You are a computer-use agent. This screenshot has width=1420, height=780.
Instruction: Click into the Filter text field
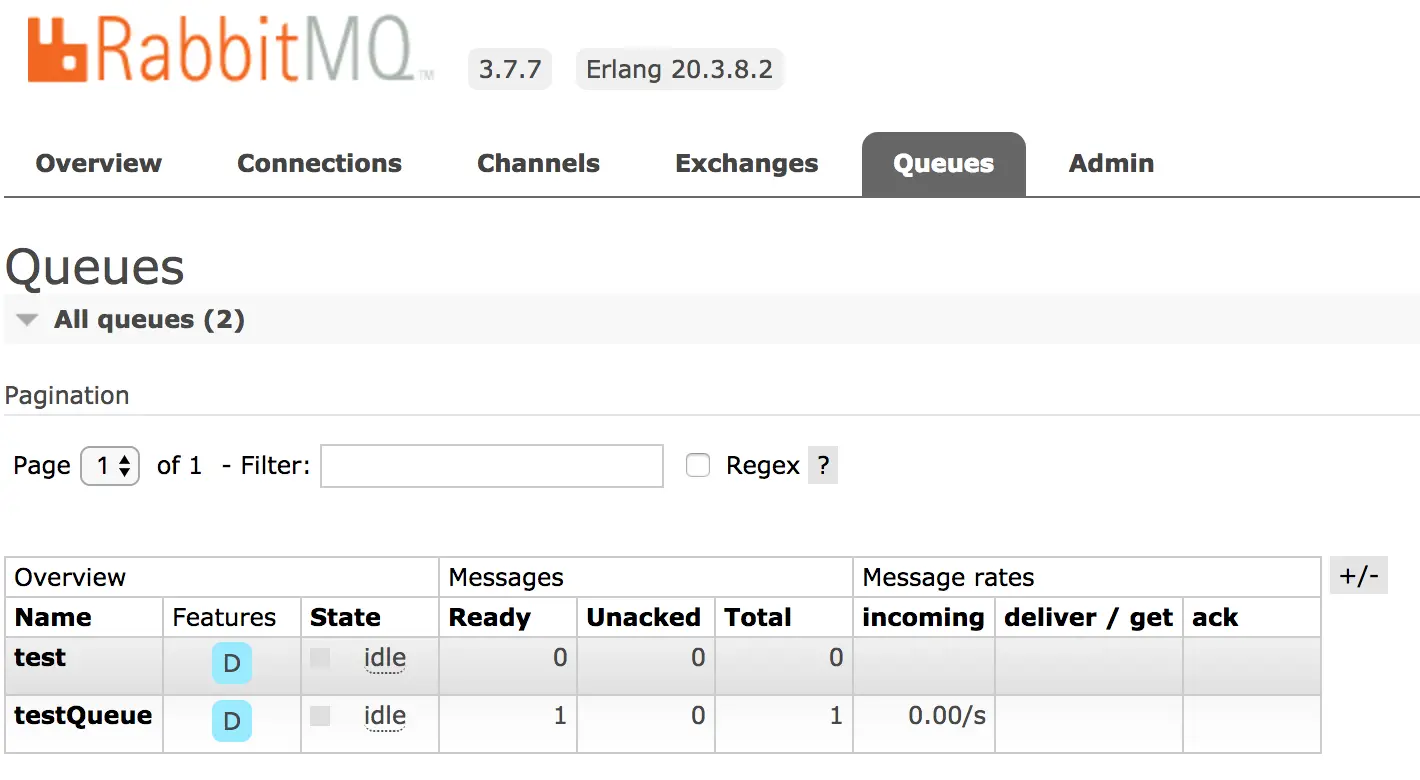(491, 466)
